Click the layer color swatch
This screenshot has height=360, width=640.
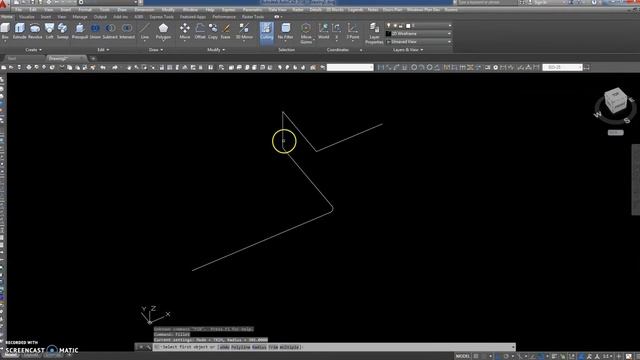coord(408,26)
